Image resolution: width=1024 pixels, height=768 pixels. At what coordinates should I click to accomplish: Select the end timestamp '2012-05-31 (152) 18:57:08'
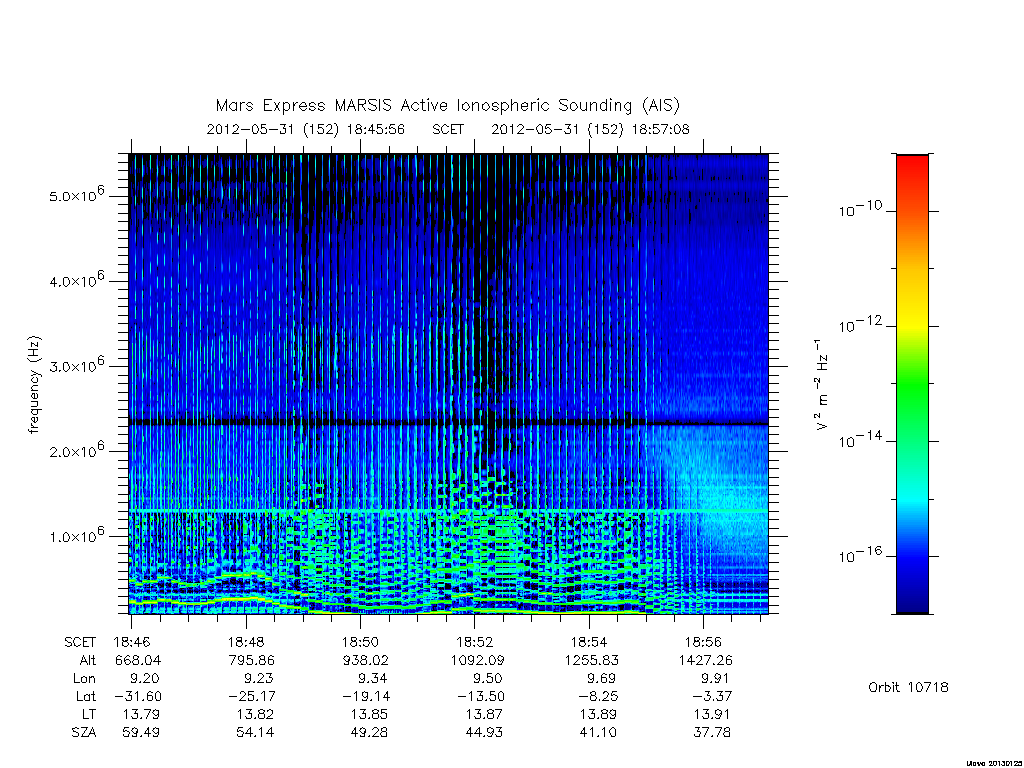click(x=590, y=129)
